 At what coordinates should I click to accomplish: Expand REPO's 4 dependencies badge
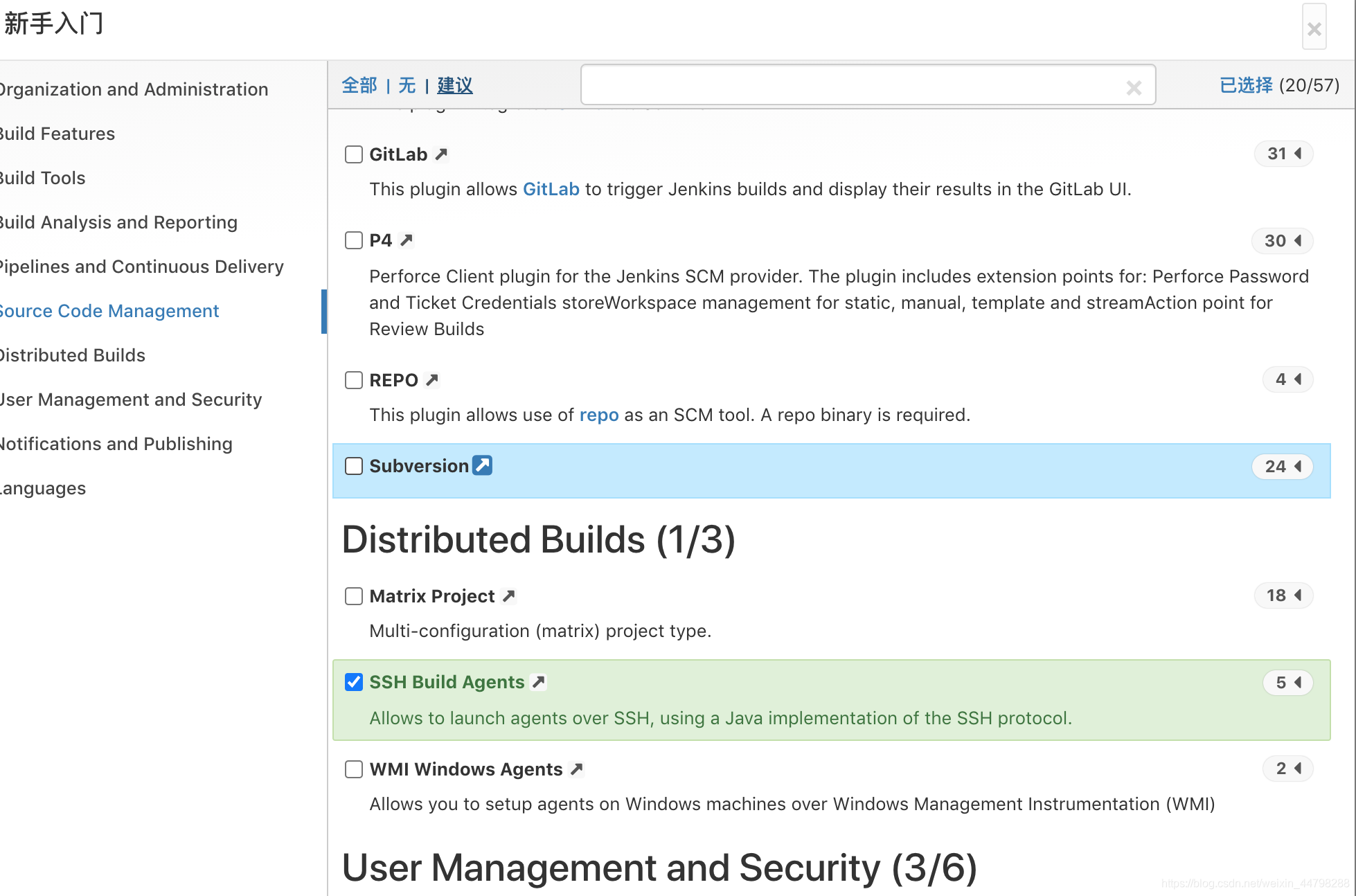click(x=1287, y=379)
